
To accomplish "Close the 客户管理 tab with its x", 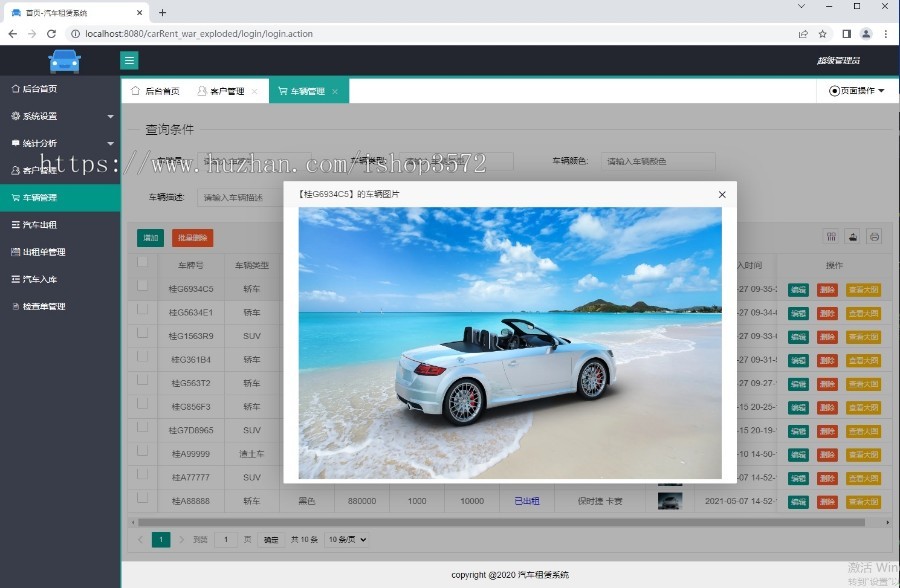I will 254,91.
